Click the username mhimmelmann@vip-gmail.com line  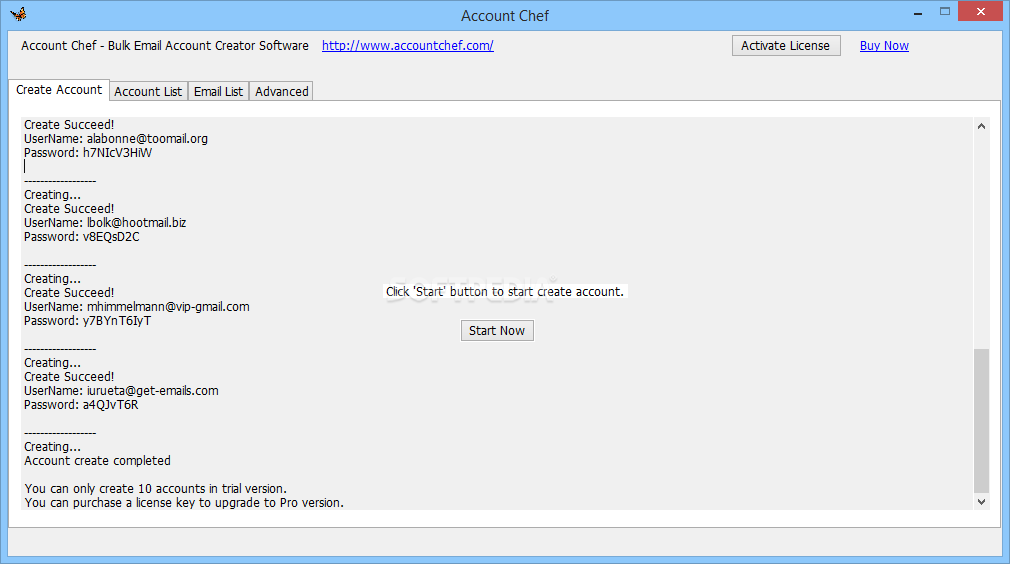[x=137, y=306]
